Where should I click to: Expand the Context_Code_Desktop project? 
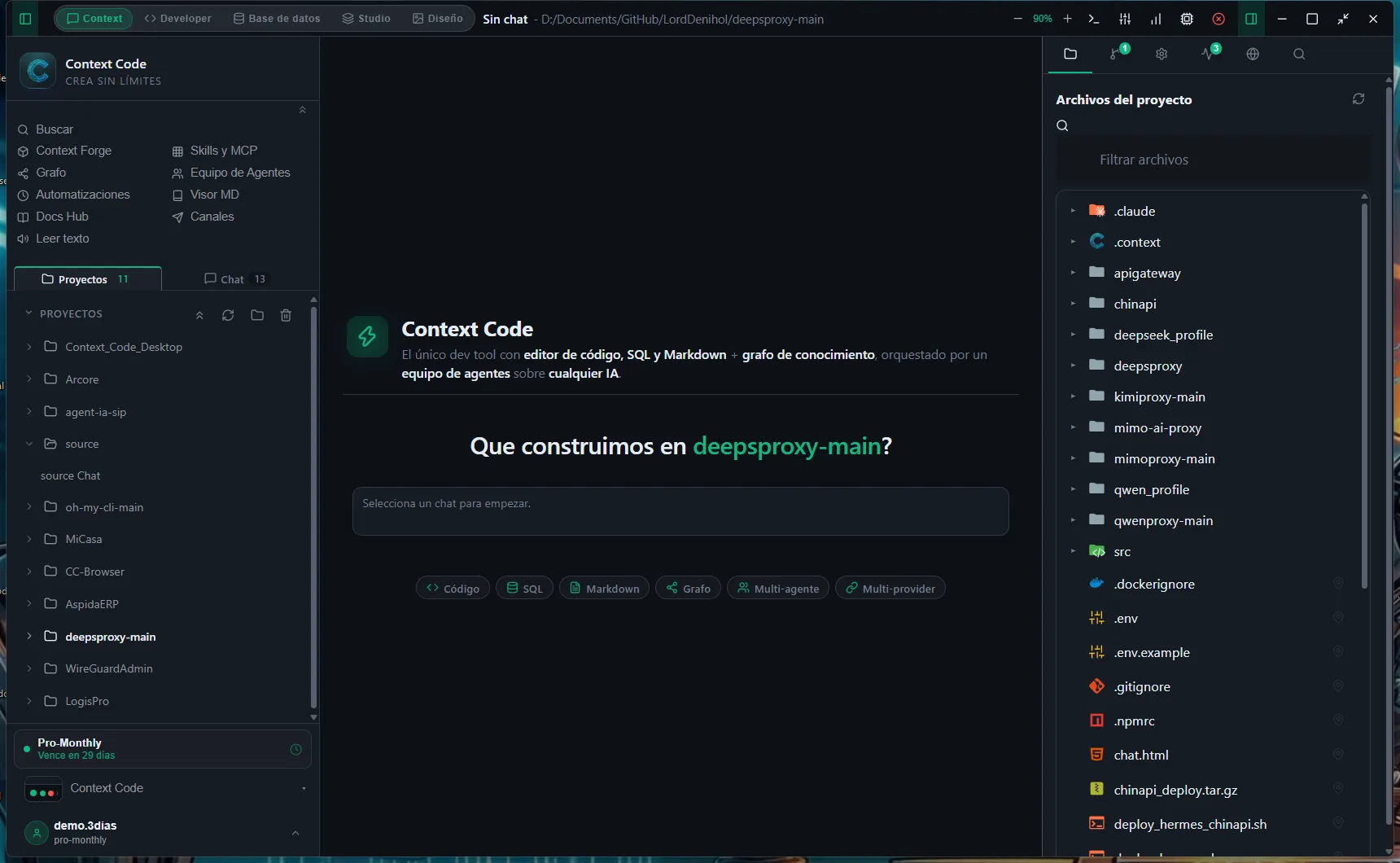coord(29,347)
